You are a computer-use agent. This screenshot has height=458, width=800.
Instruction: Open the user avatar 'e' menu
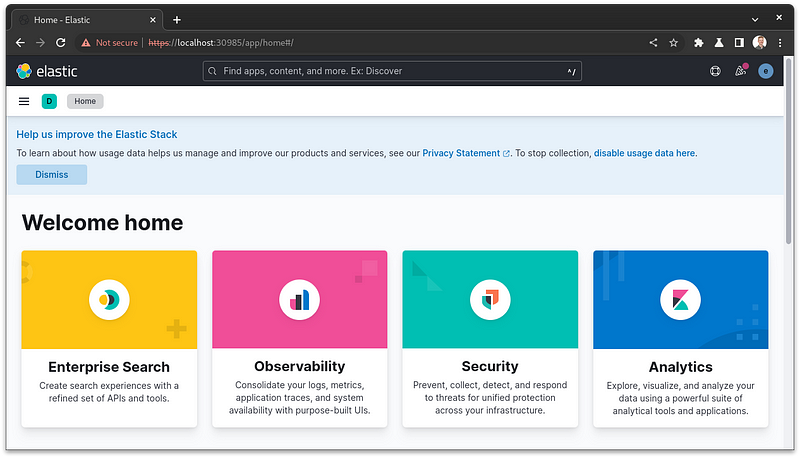pos(765,71)
